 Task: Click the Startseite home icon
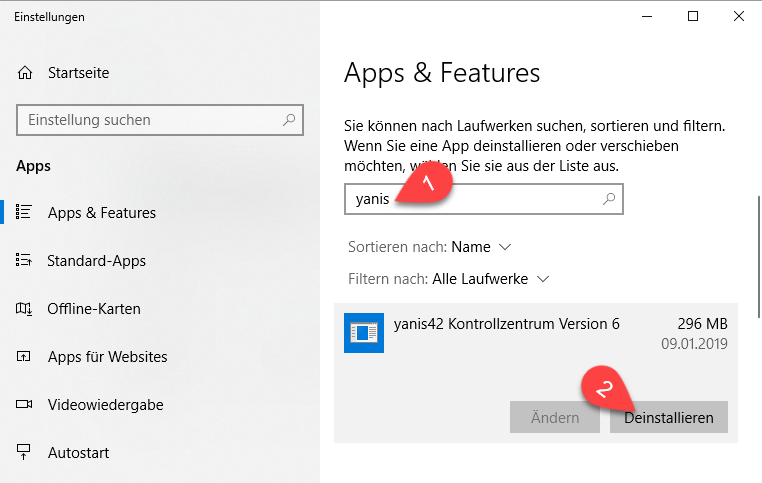pos(25,73)
